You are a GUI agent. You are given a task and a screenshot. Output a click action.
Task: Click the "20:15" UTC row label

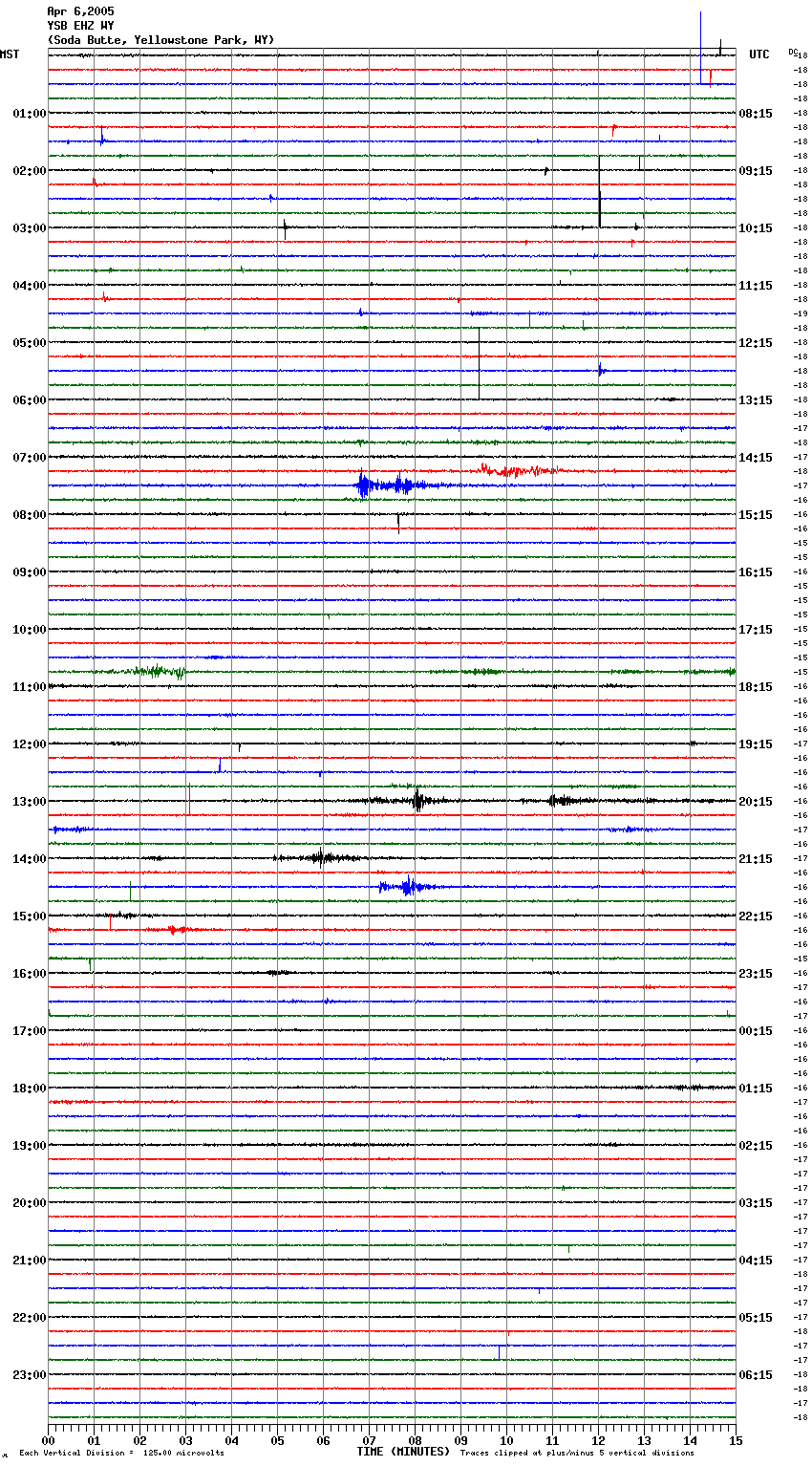(x=756, y=802)
